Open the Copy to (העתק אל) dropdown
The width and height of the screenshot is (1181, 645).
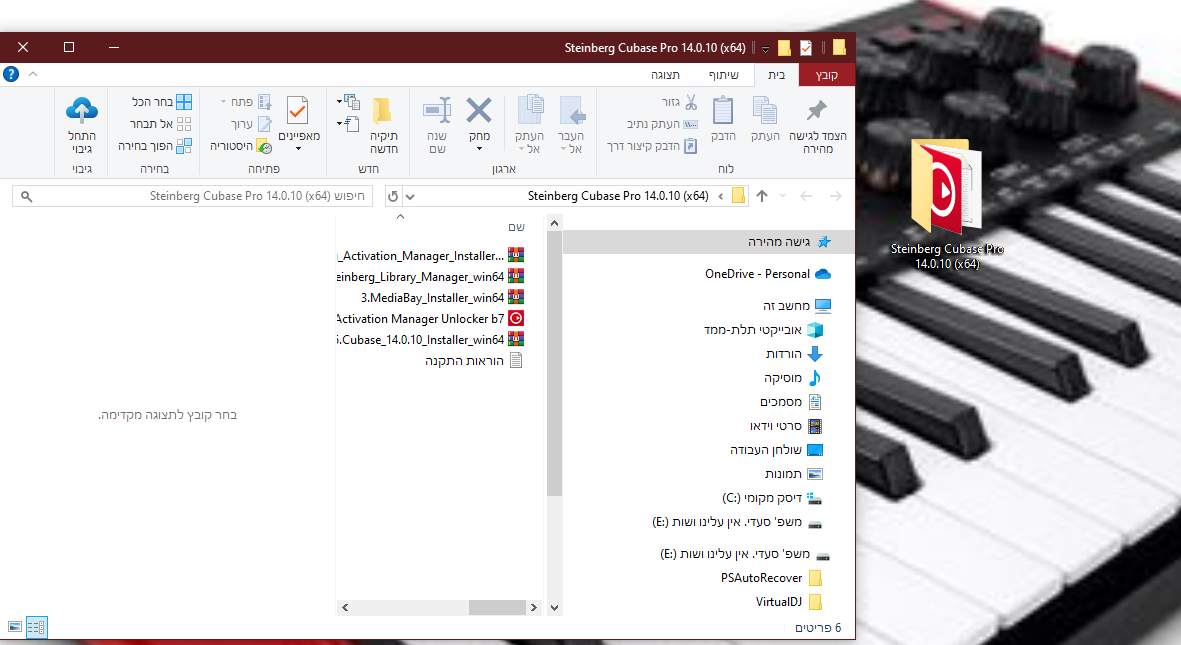pyautogui.click(x=530, y=126)
